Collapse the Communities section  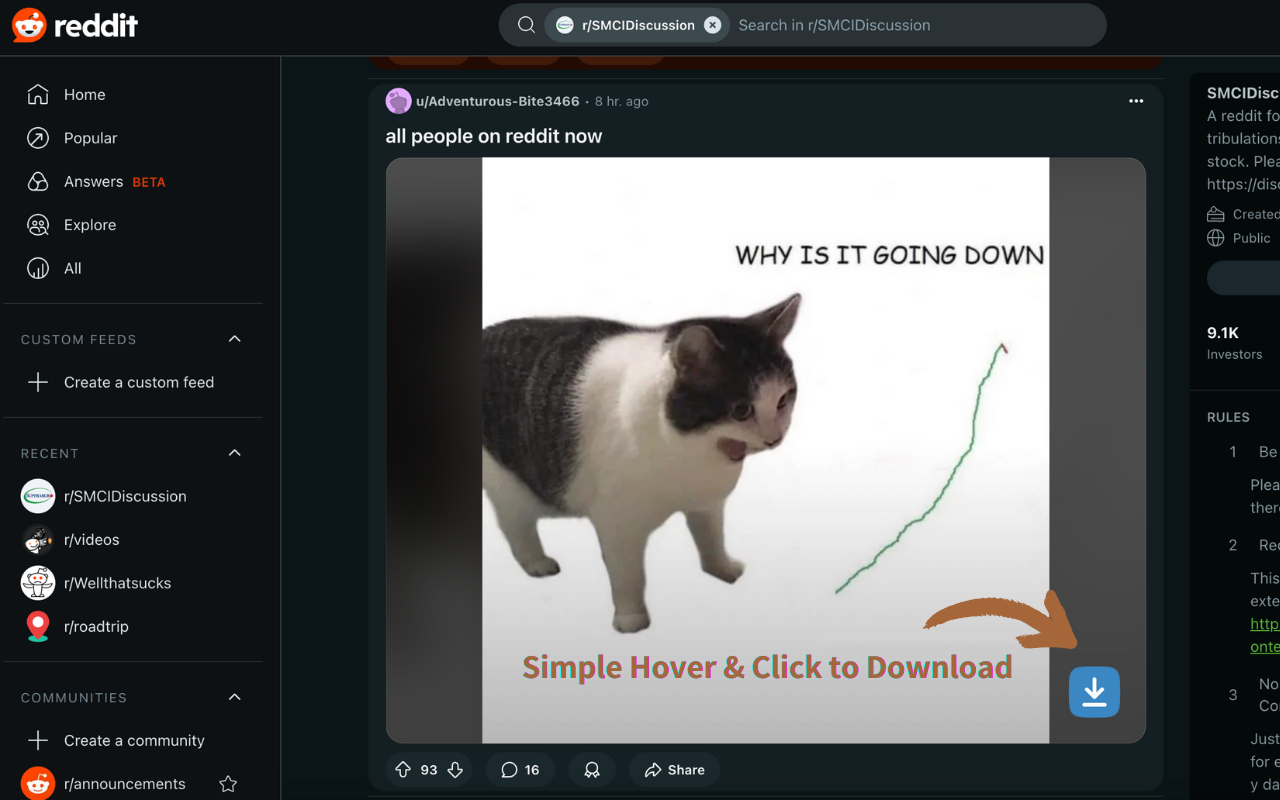pos(235,697)
